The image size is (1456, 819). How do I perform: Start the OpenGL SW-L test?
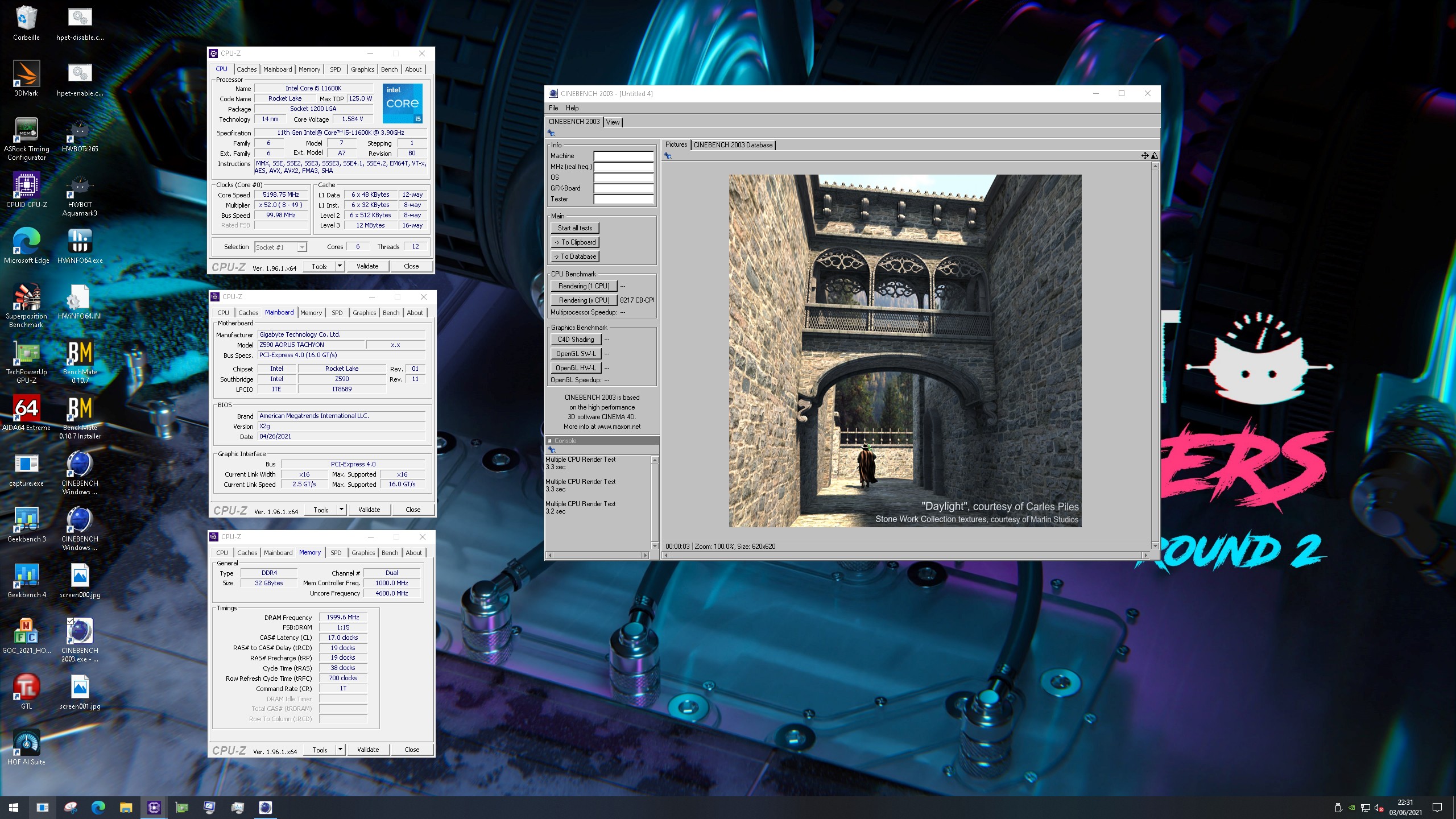click(576, 354)
